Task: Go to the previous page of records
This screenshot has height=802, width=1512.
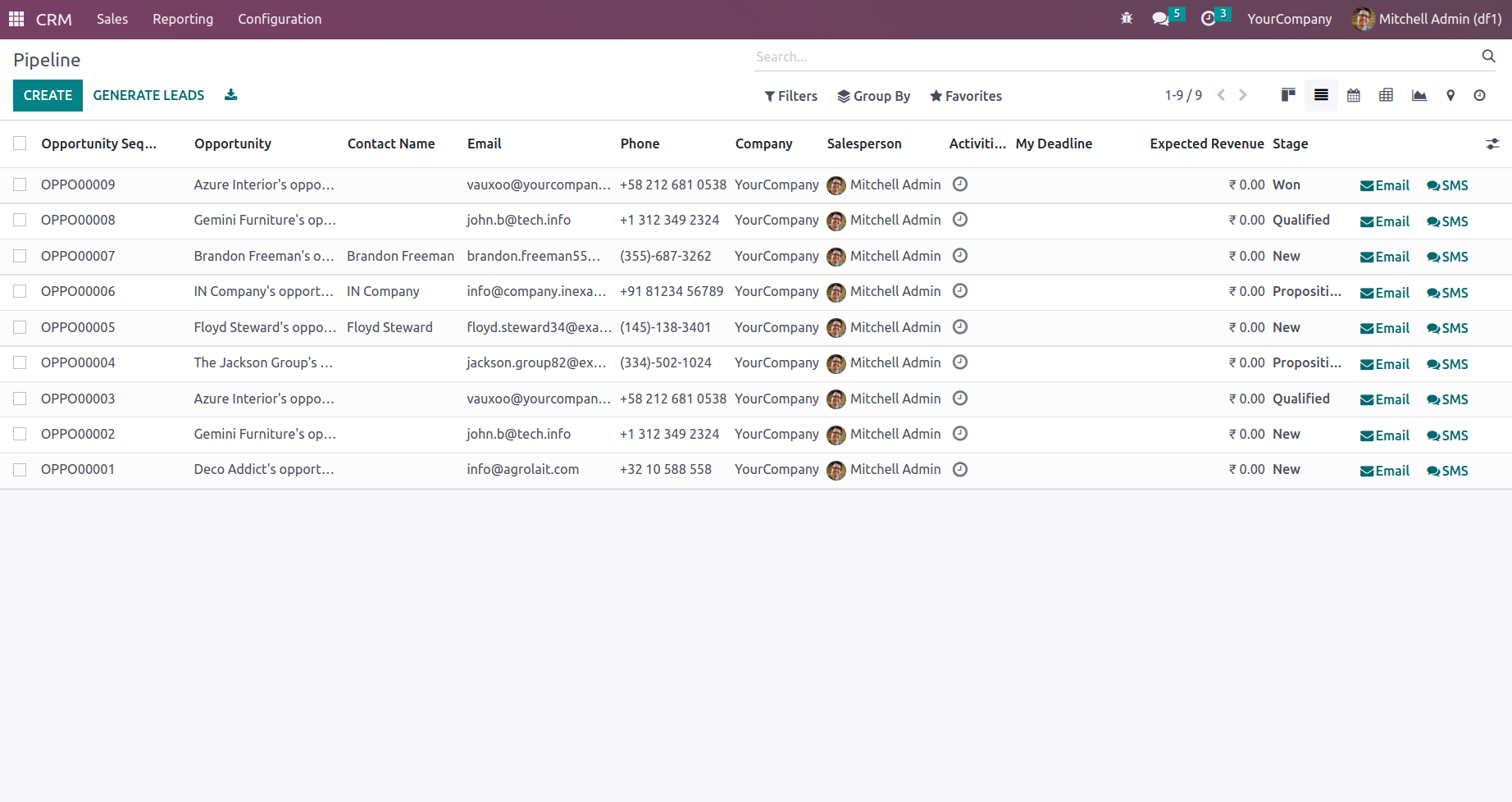Action: 1222,95
